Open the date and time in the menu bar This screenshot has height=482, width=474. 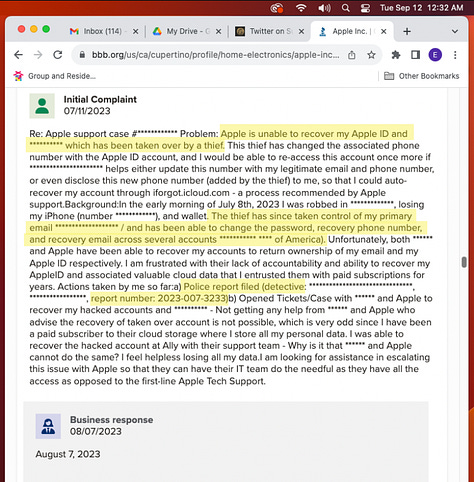(x=422, y=8)
